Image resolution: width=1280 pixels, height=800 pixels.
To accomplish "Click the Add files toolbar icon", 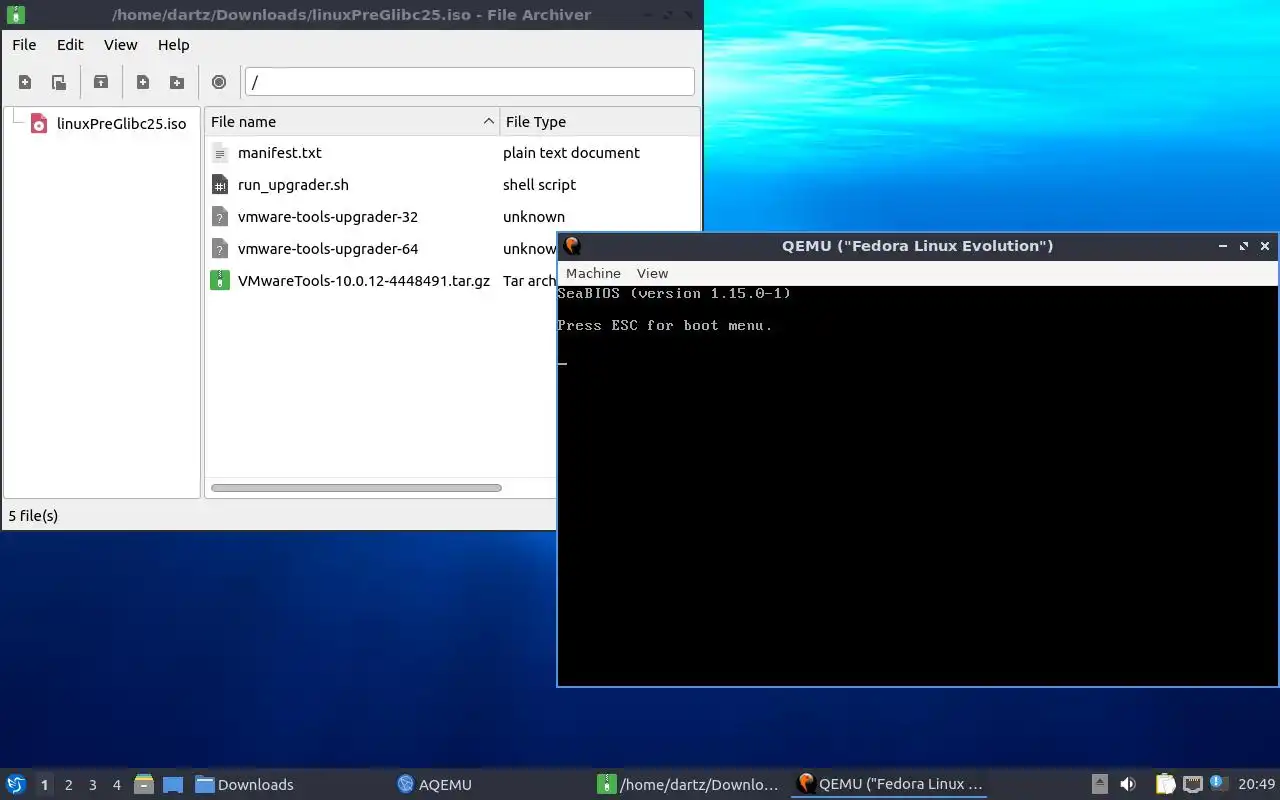I will (x=143, y=82).
